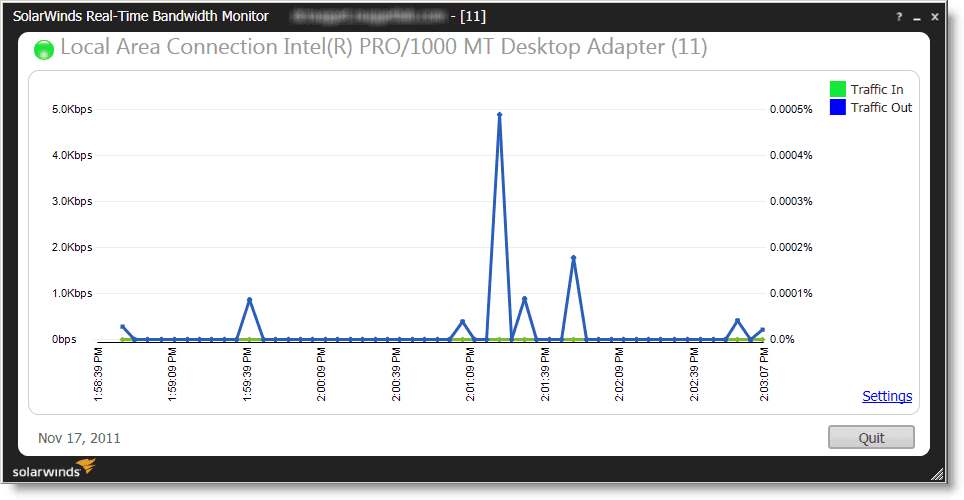Viewport: 964px width, 500px height.
Task: Click the Nov 17, 2011 date
Action: point(79,438)
